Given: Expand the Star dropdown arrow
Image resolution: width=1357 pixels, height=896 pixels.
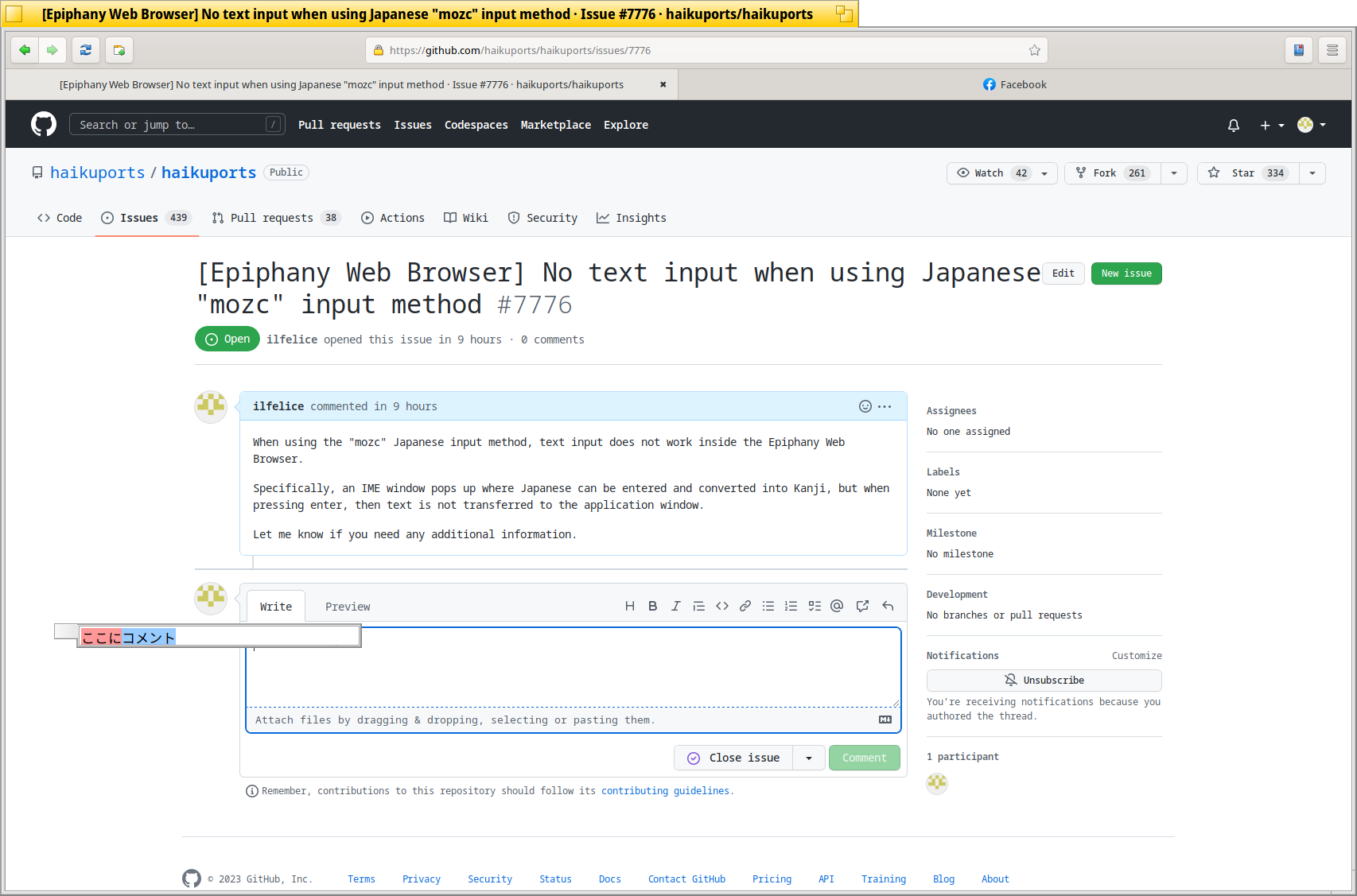Looking at the screenshot, I should point(1312,173).
